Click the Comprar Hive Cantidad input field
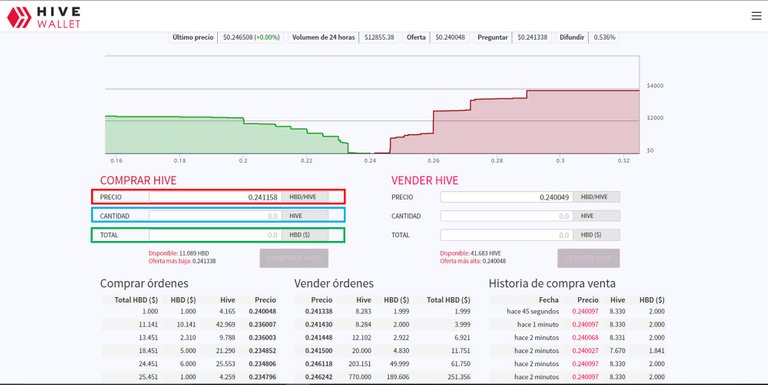Screen dimensions: 768x385 pos(215,216)
